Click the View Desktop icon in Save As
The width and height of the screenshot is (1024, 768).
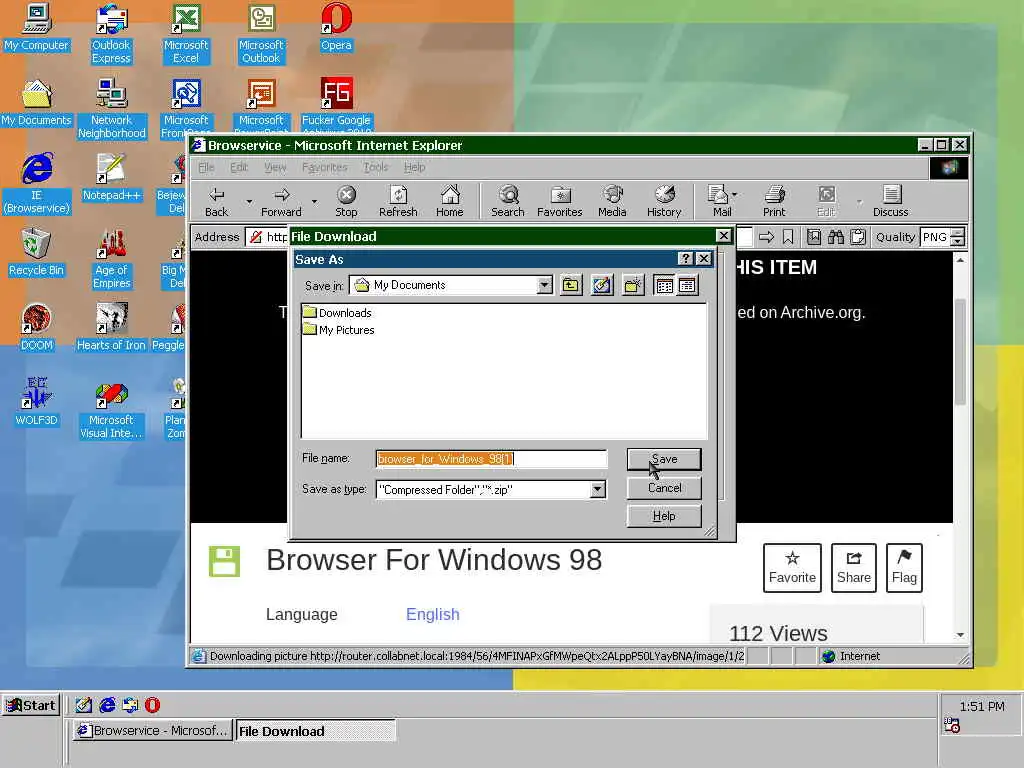[602, 285]
